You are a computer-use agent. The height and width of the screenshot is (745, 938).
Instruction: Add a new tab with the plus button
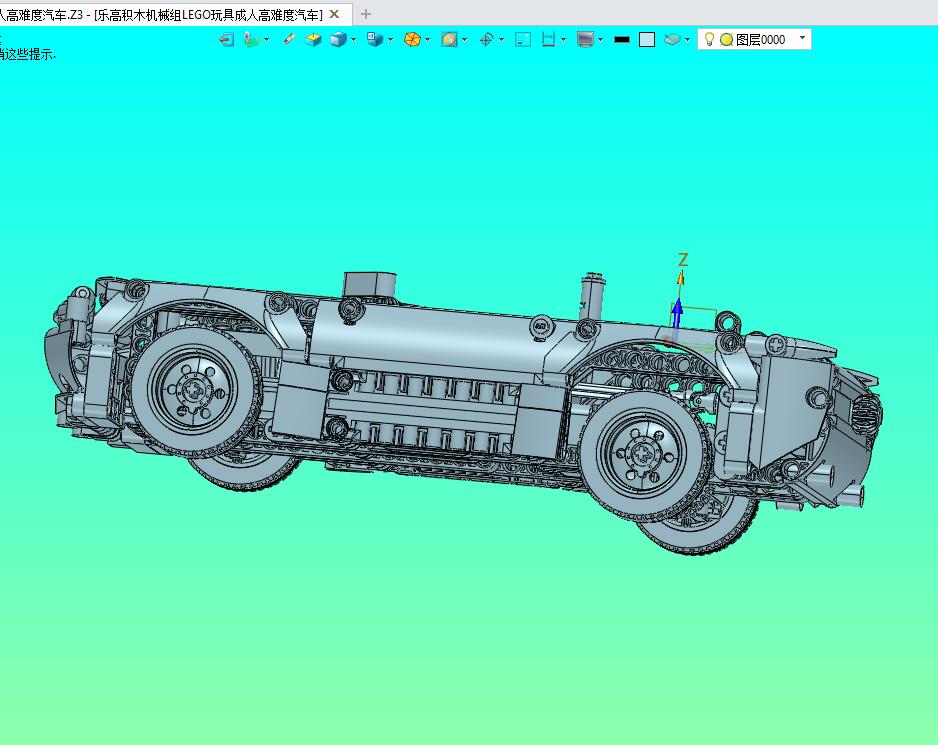tap(366, 14)
